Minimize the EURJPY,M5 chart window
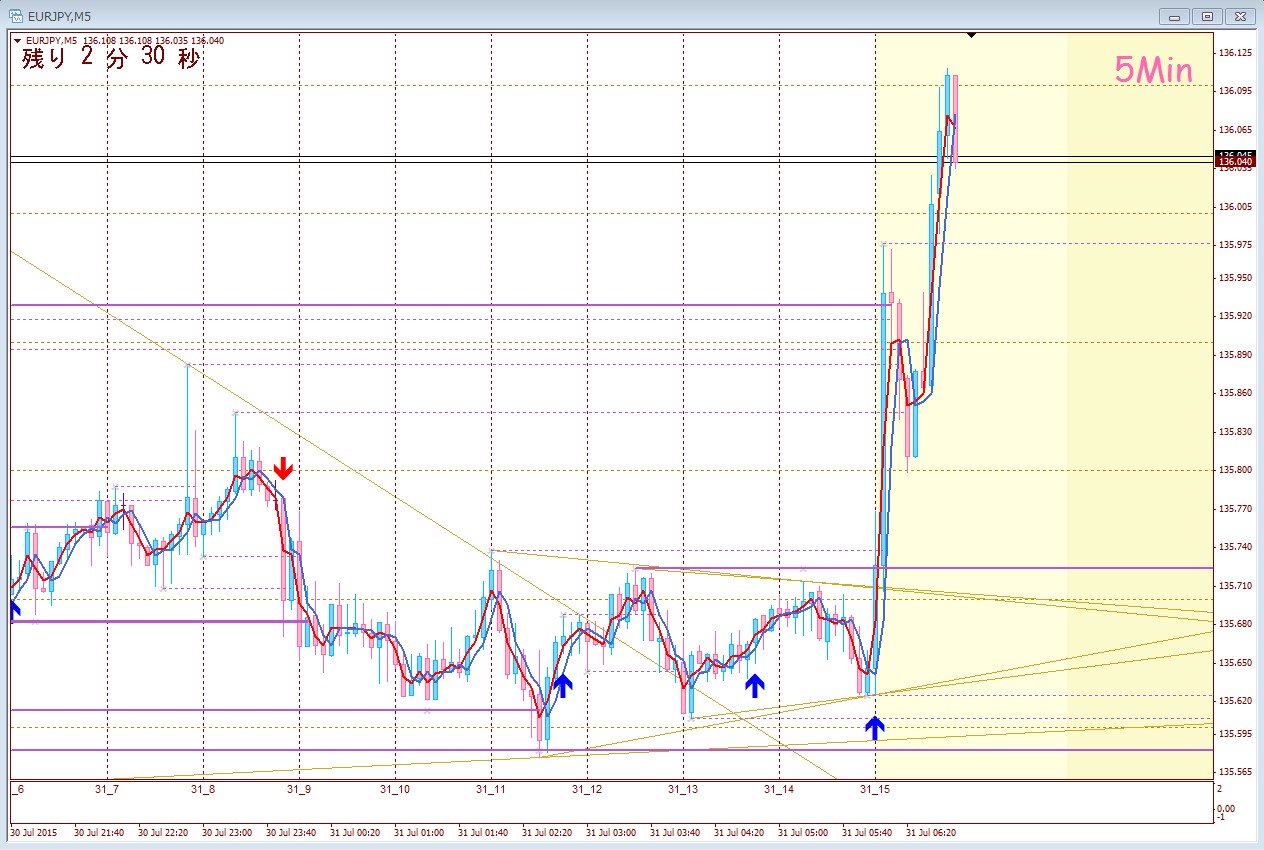1264x850 pixels. [1175, 16]
